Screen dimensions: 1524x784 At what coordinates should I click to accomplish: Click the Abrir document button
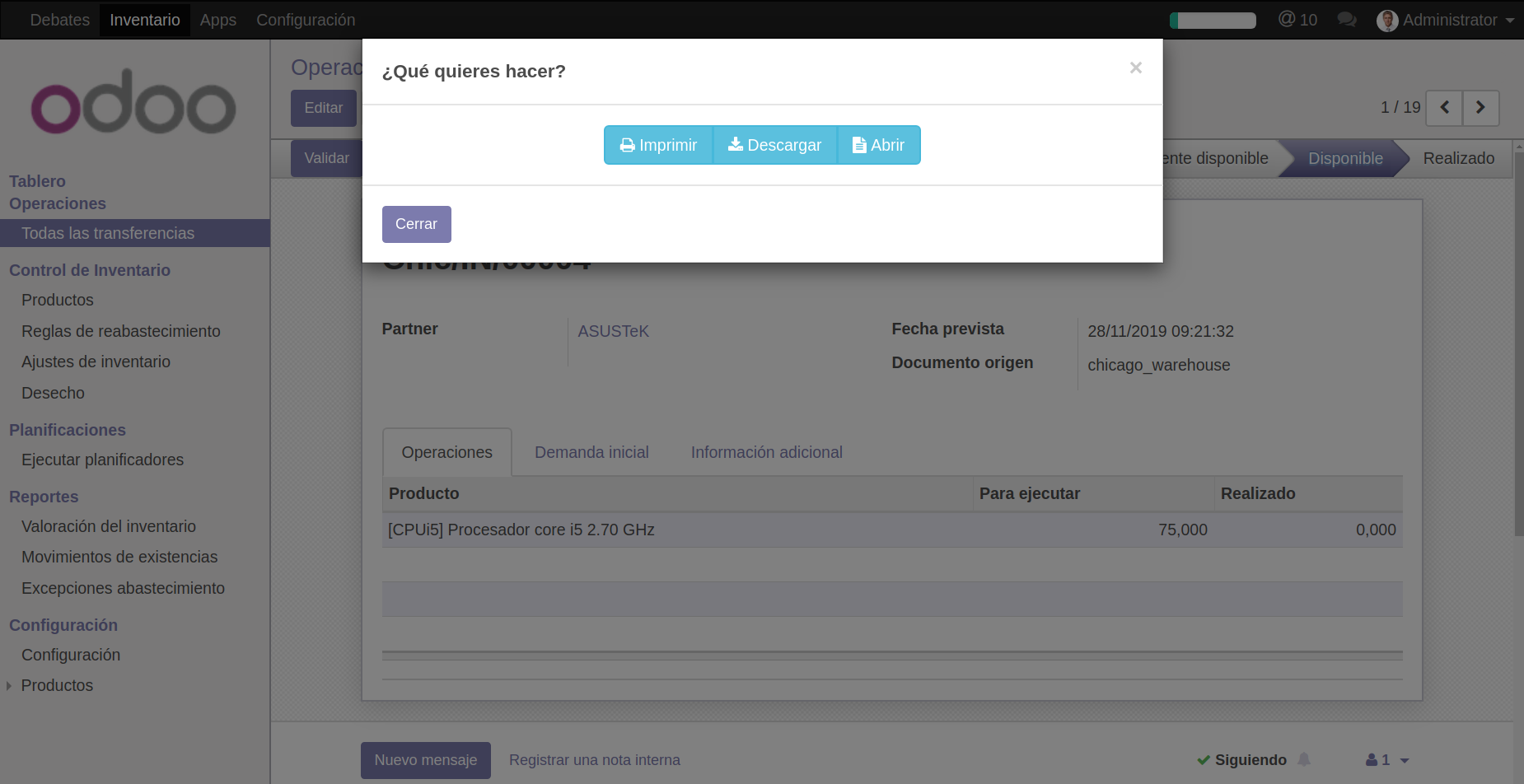click(x=878, y=145)
